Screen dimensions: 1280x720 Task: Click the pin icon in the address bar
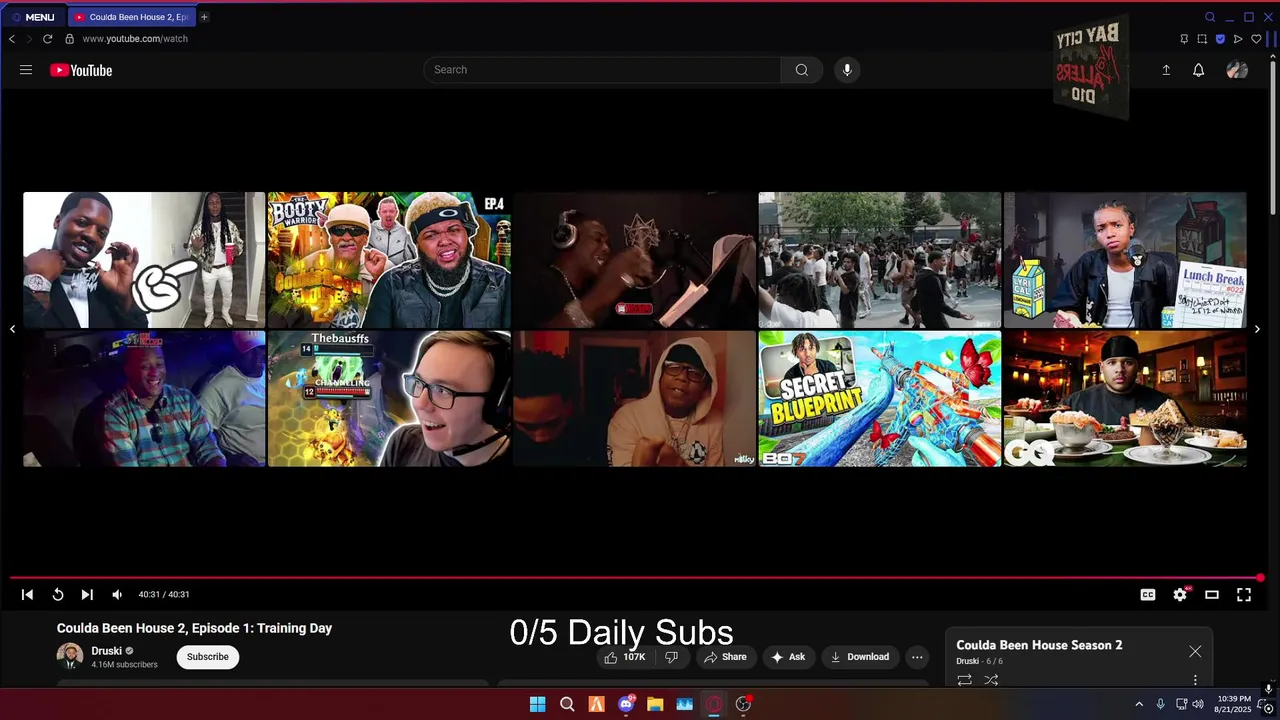1184,39
